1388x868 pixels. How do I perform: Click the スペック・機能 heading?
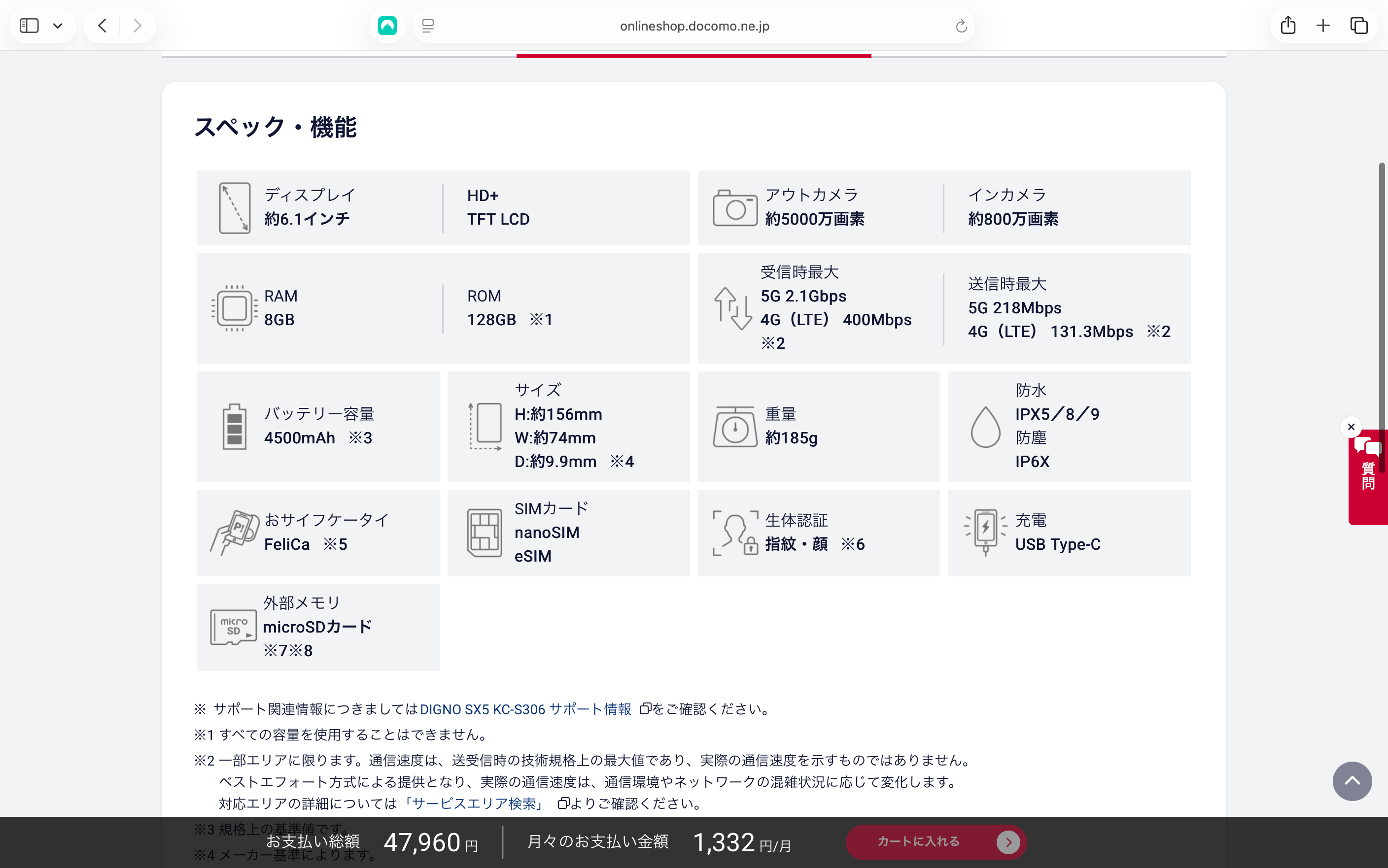click(x=276, y=127)
